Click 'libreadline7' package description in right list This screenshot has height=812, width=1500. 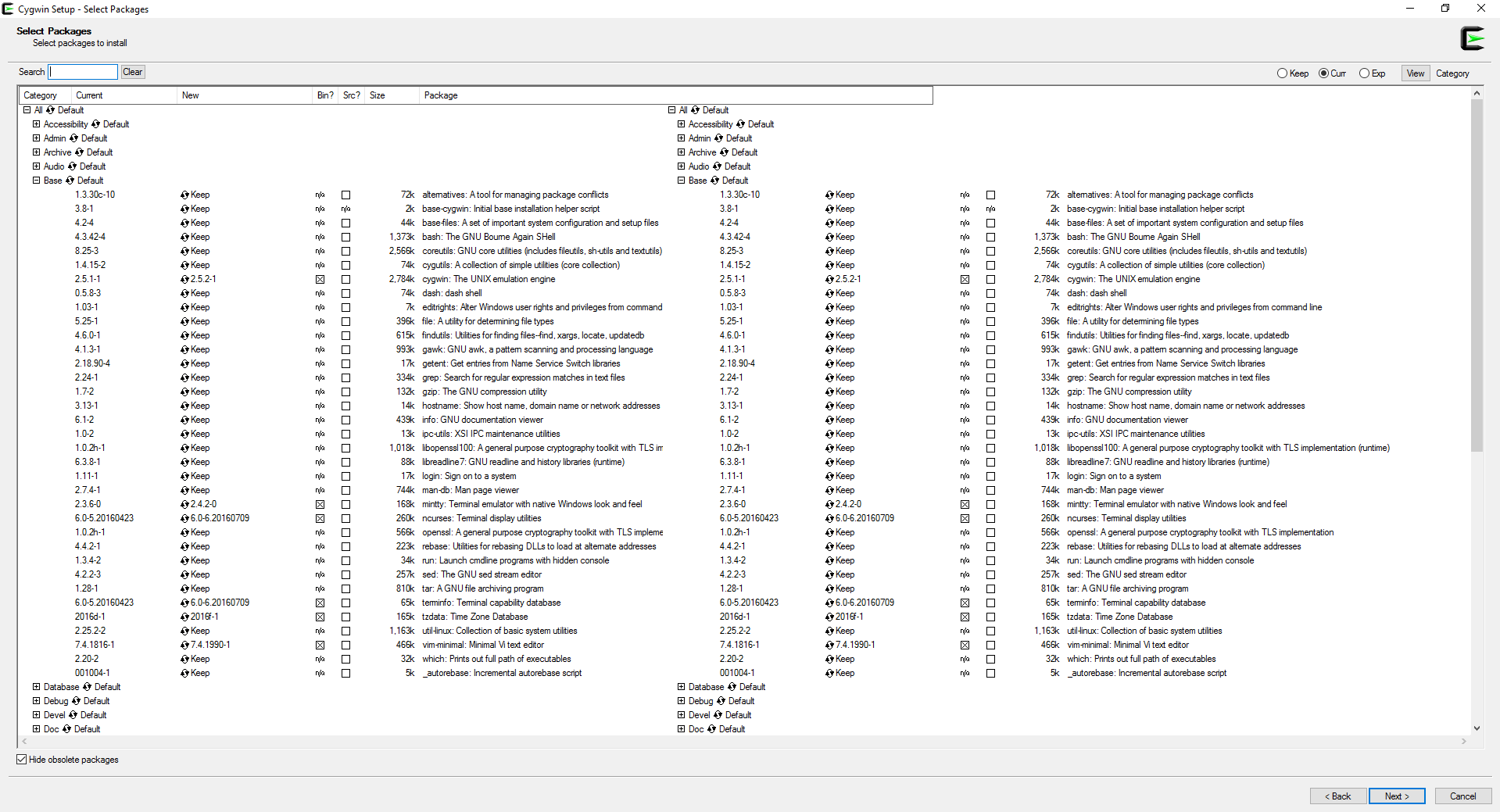(1168, 462)
